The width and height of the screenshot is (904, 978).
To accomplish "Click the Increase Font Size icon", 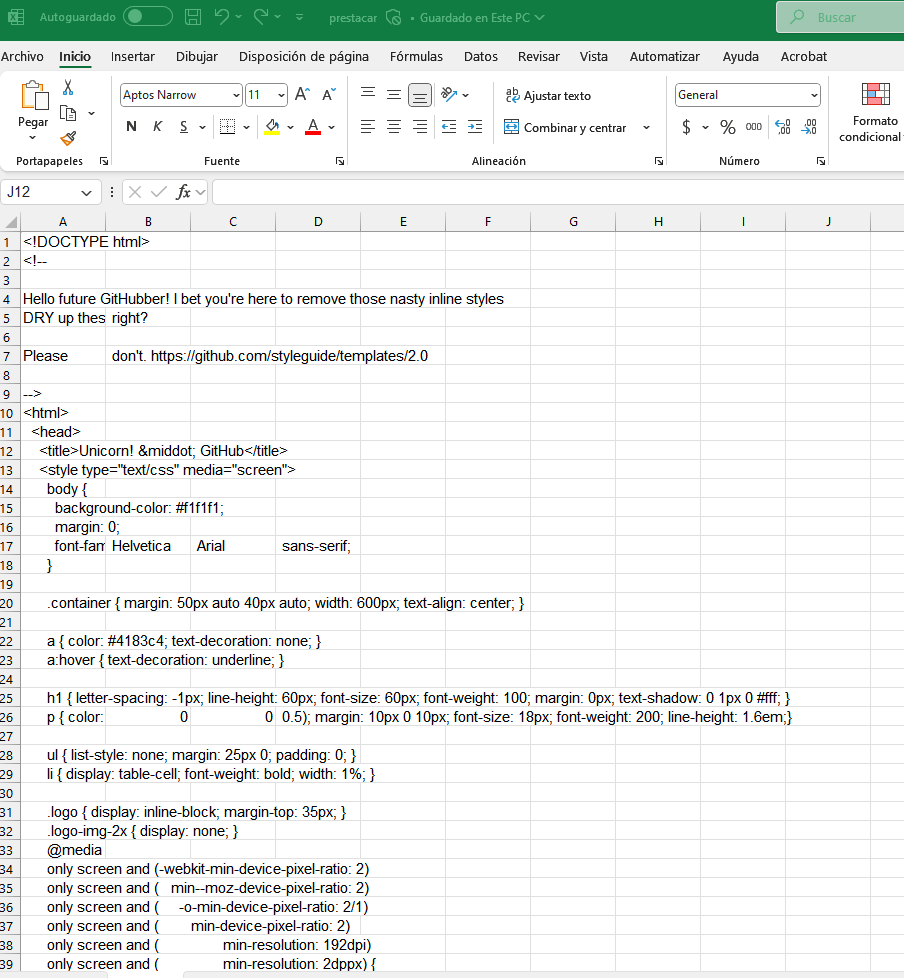I will click(x=303, y=95).
